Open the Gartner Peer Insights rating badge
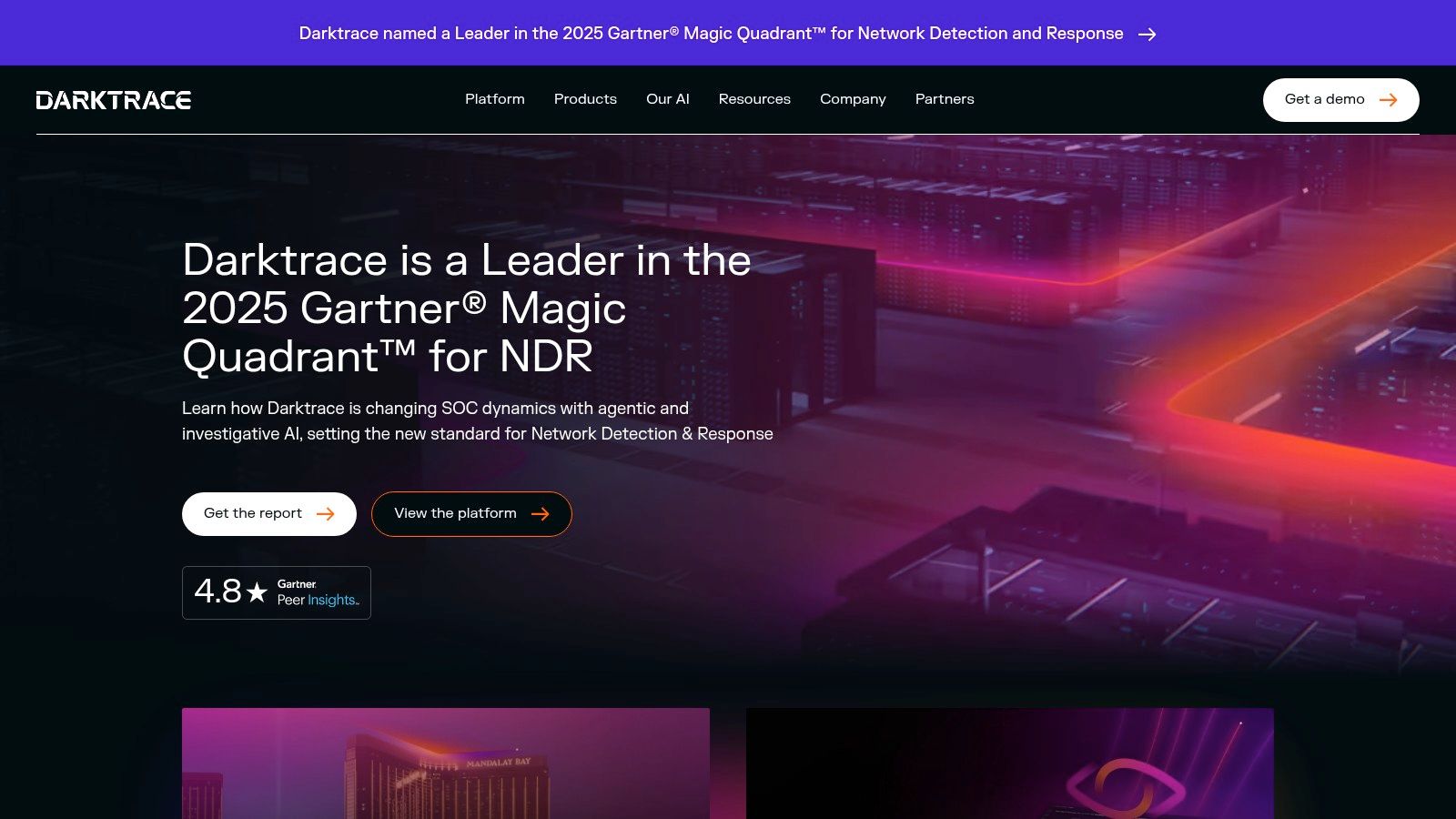 click(x=277, y=592)
